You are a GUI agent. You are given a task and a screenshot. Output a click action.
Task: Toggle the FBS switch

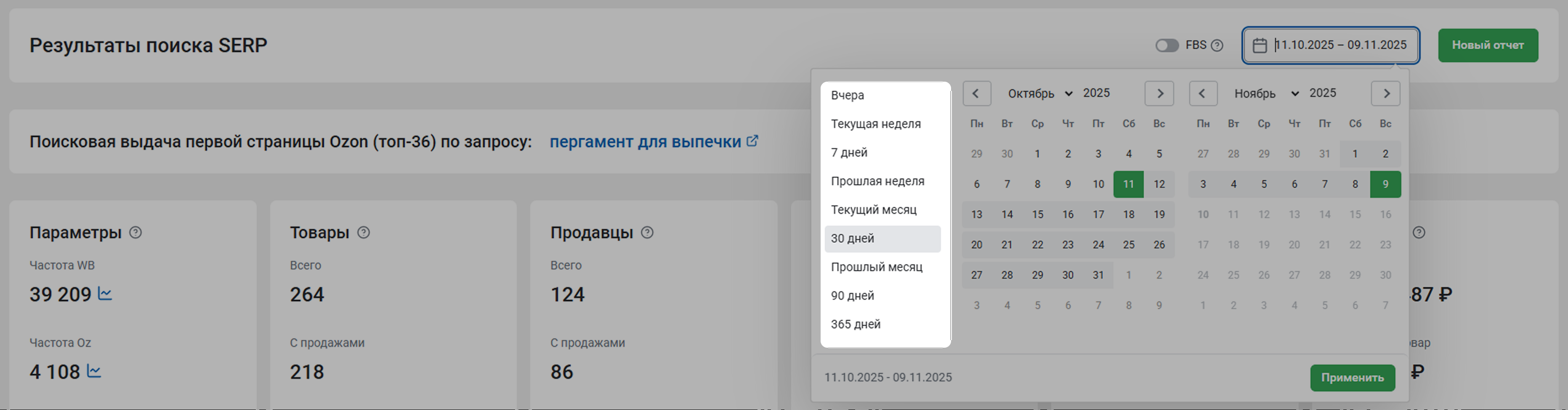tap(1166, 45)
